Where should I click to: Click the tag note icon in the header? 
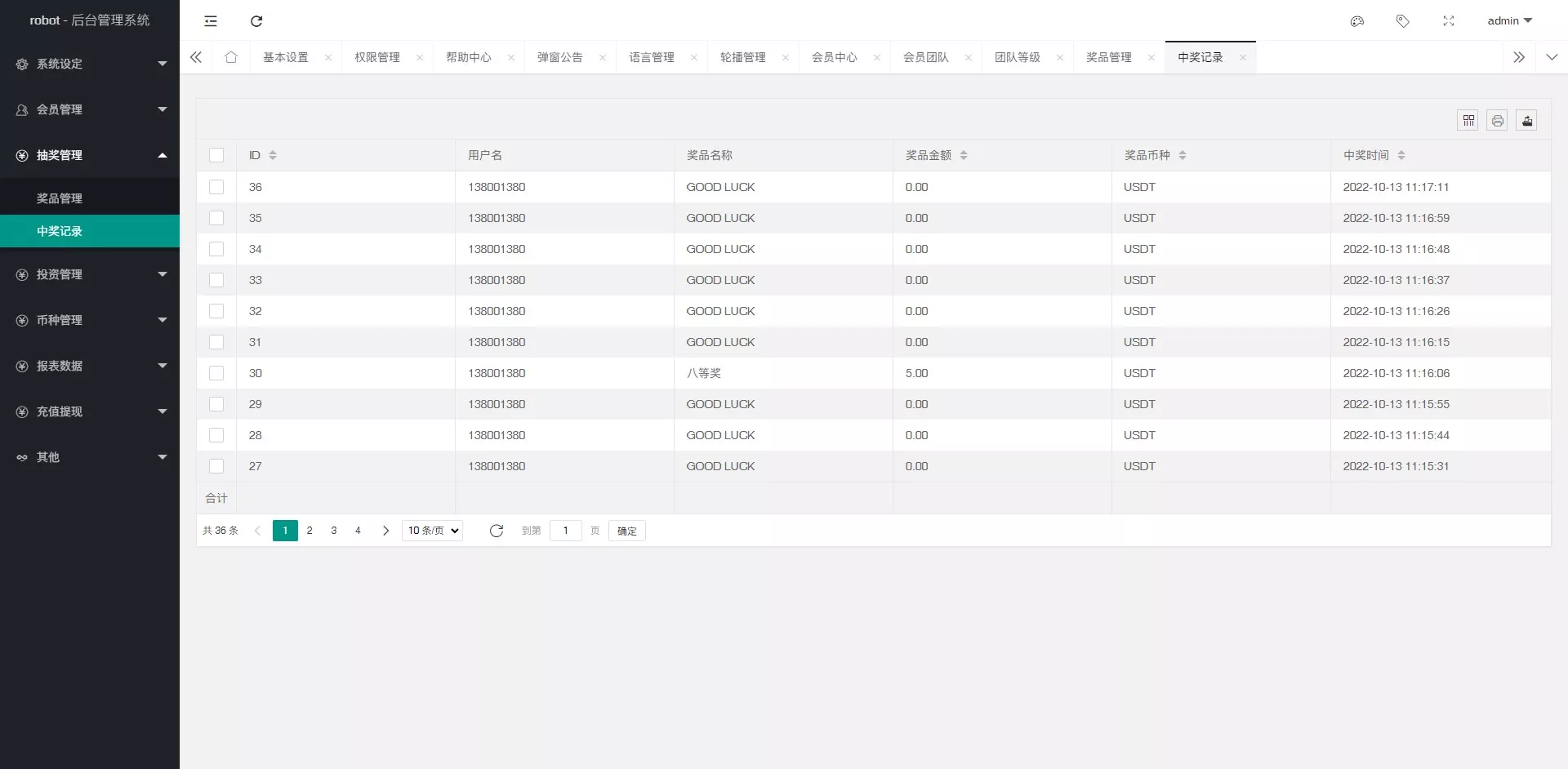pos(1403,21)
